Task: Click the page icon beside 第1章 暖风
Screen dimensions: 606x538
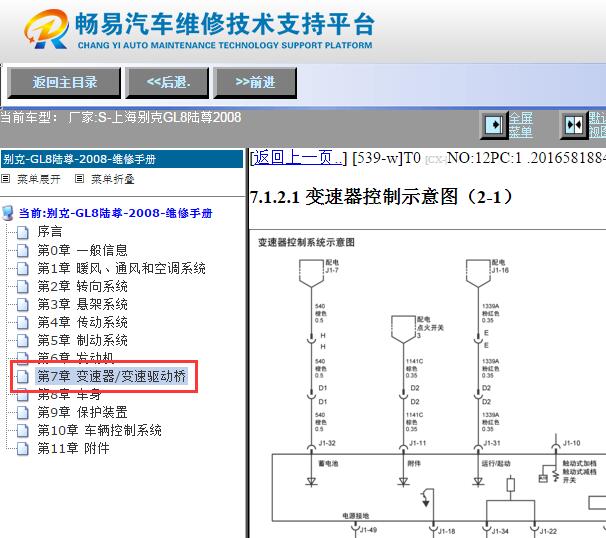Action: tap(23, 269)
